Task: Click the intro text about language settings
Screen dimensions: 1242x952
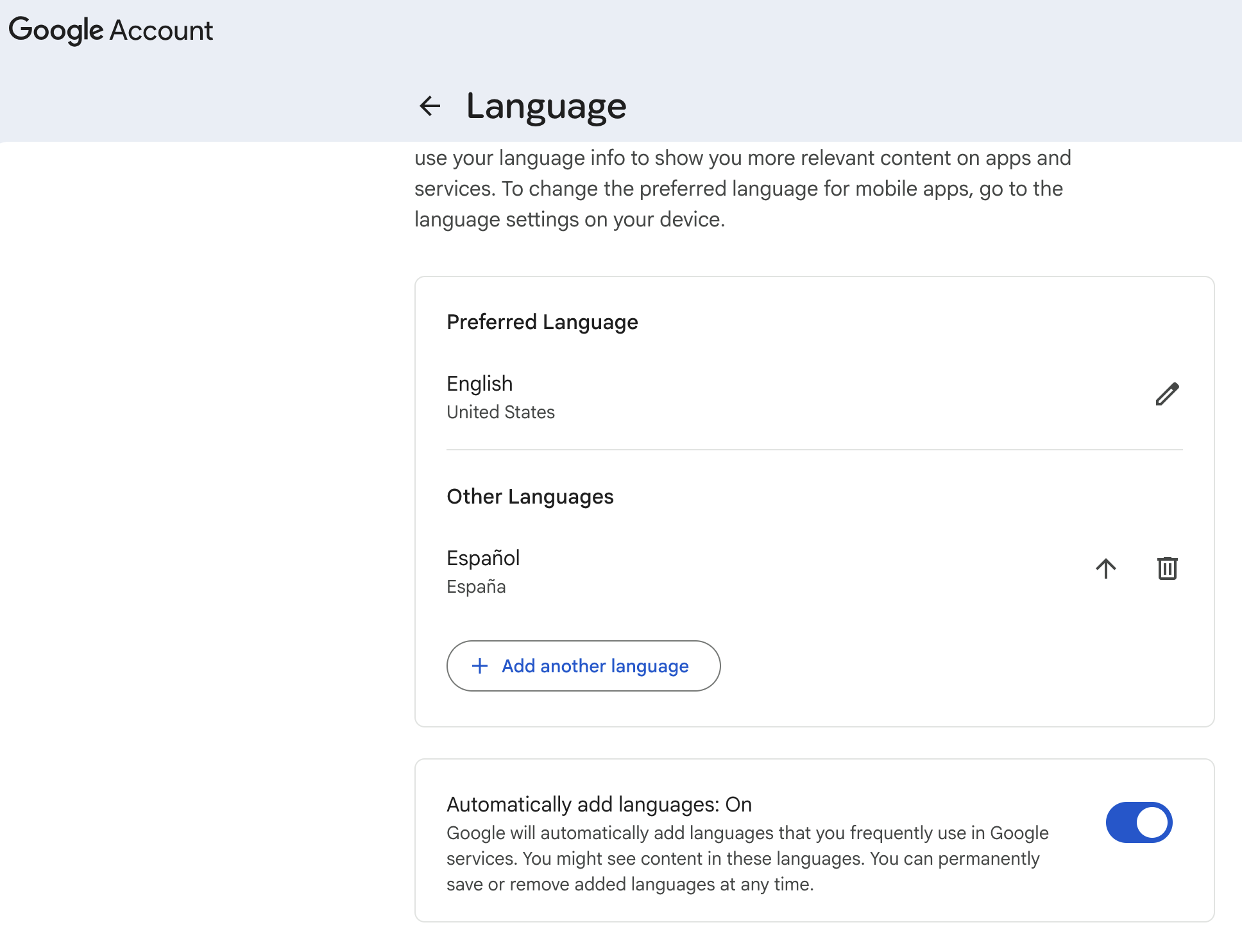Action: pyautogui.click(x=742, y=189)
